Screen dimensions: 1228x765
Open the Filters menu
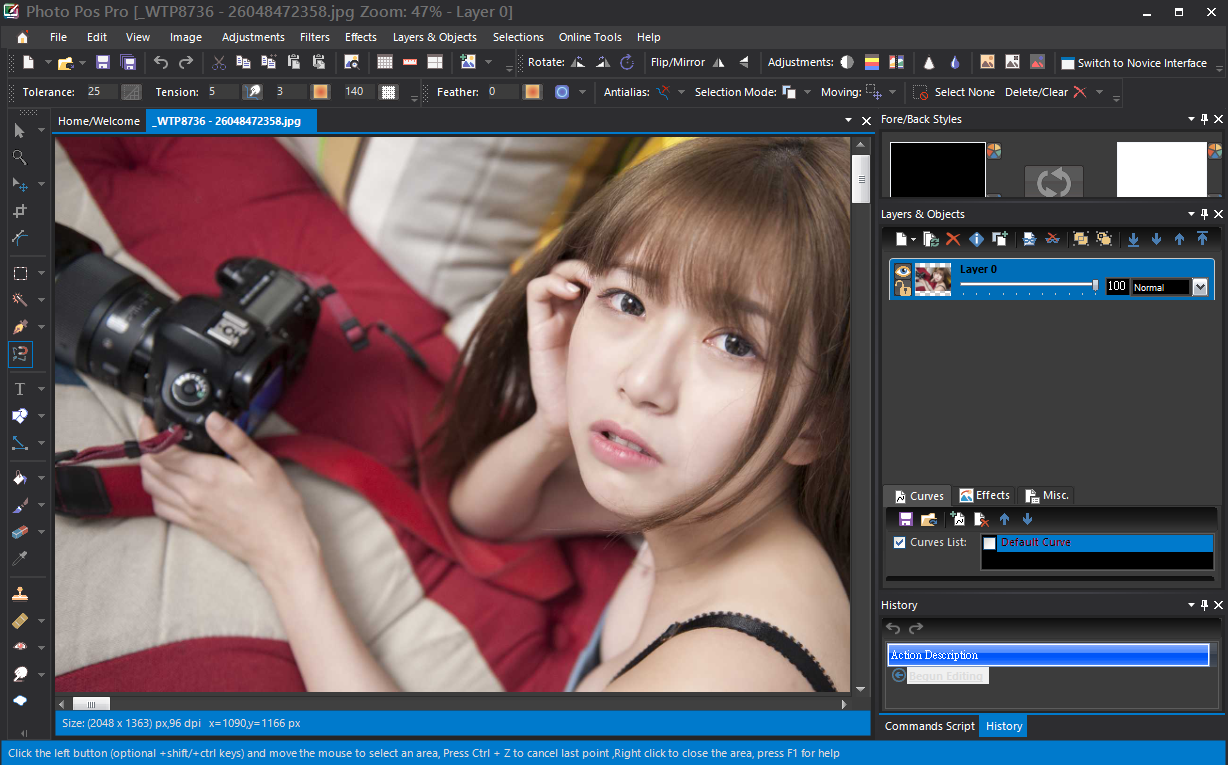point(315,37)
